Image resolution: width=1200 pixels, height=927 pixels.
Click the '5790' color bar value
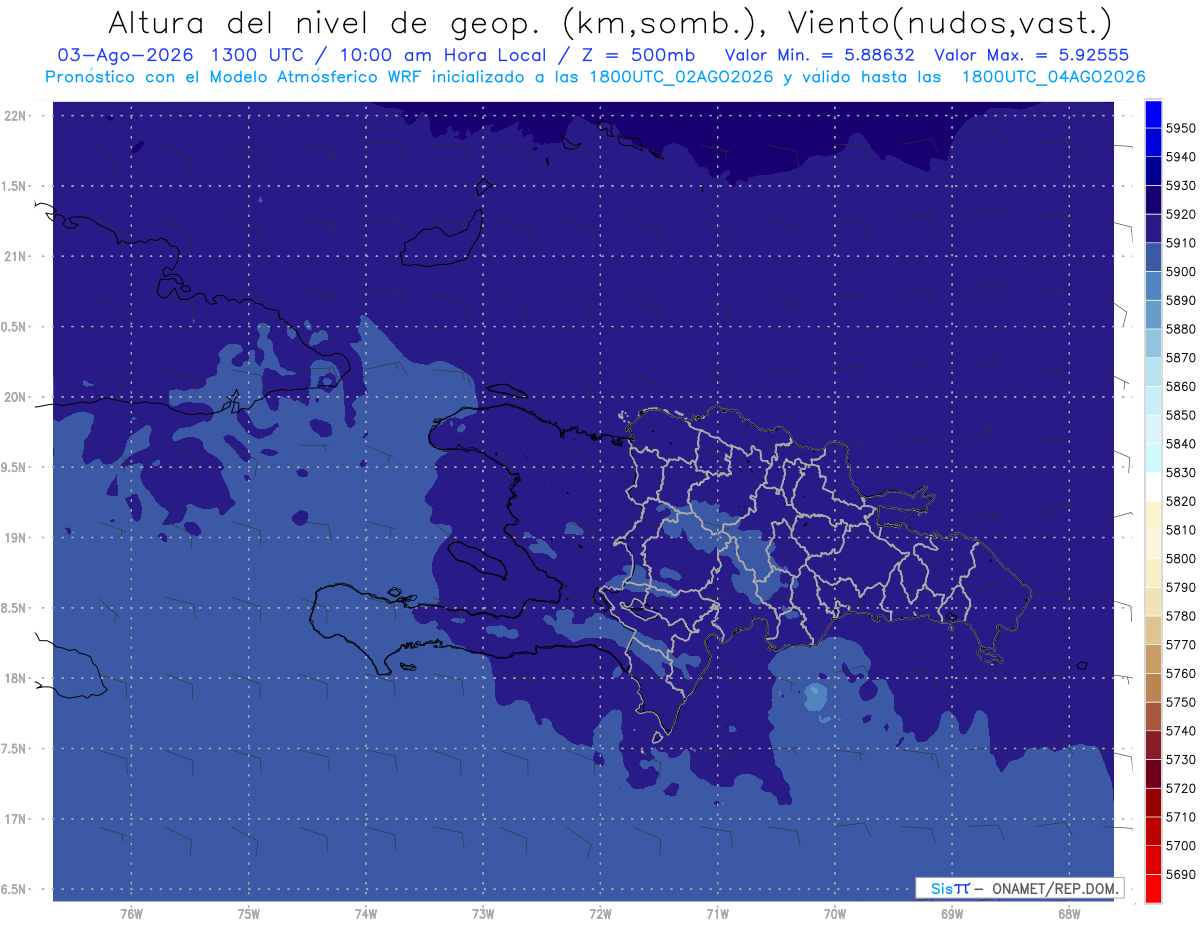[1180, 587]
